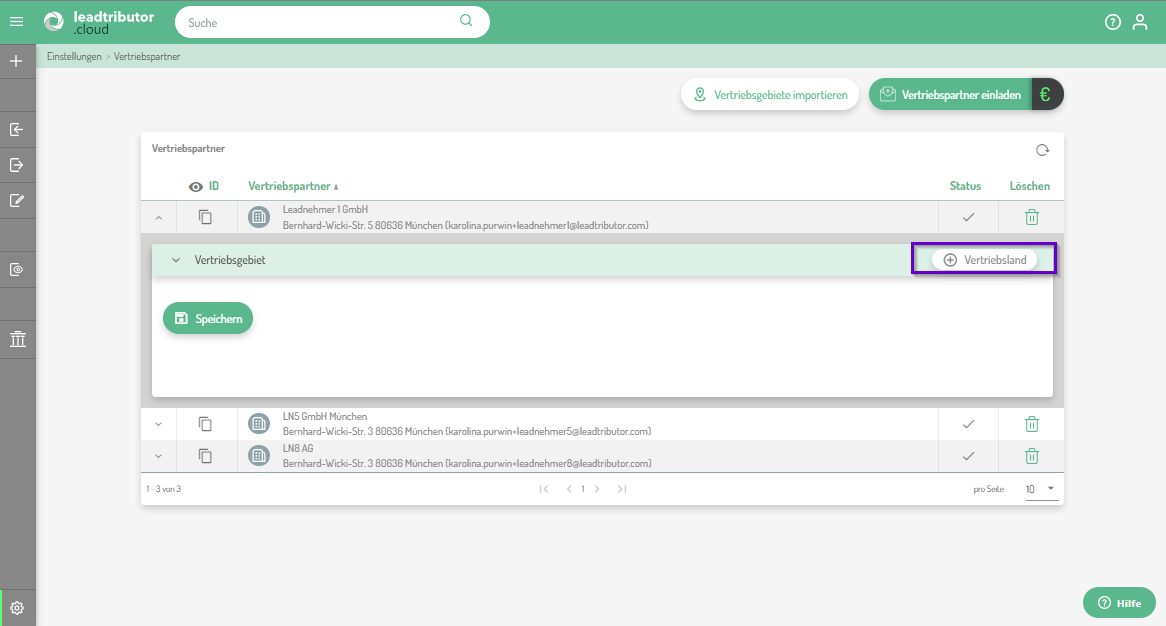Toggle status checkmark for LN8 AG
The width and height of the screenshot is (1166, 626).
[x=967, y=456]
